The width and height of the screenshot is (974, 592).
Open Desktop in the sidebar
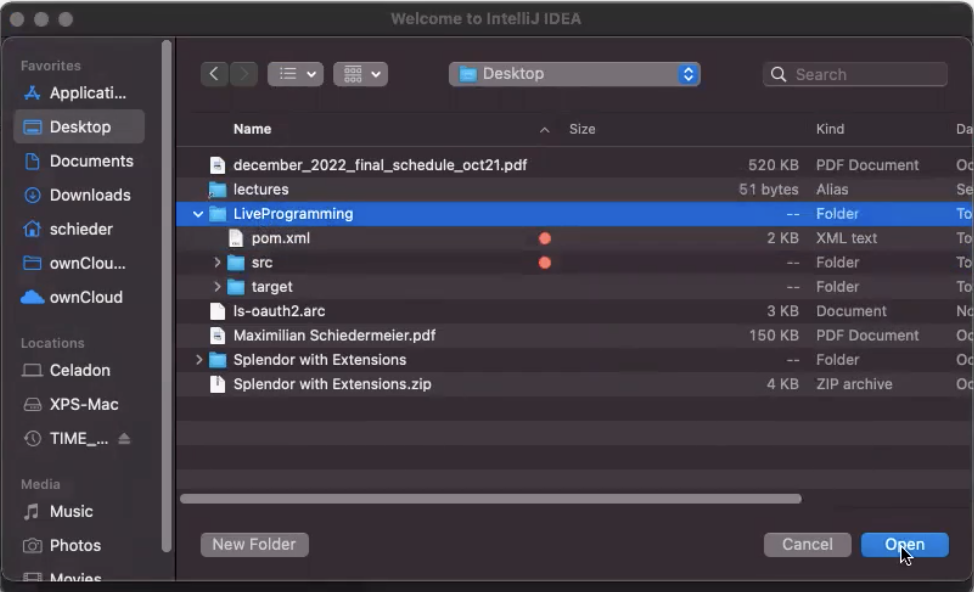click(79, 127)
